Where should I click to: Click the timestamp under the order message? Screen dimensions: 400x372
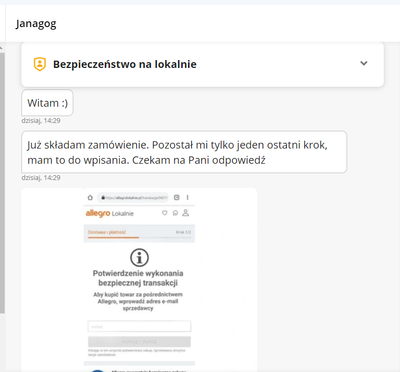click(x=41, y=178)
